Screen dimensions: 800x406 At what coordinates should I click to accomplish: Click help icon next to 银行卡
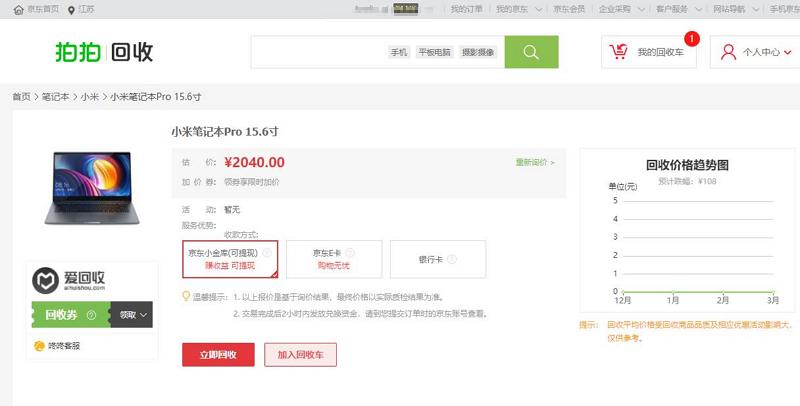(452, 260)
